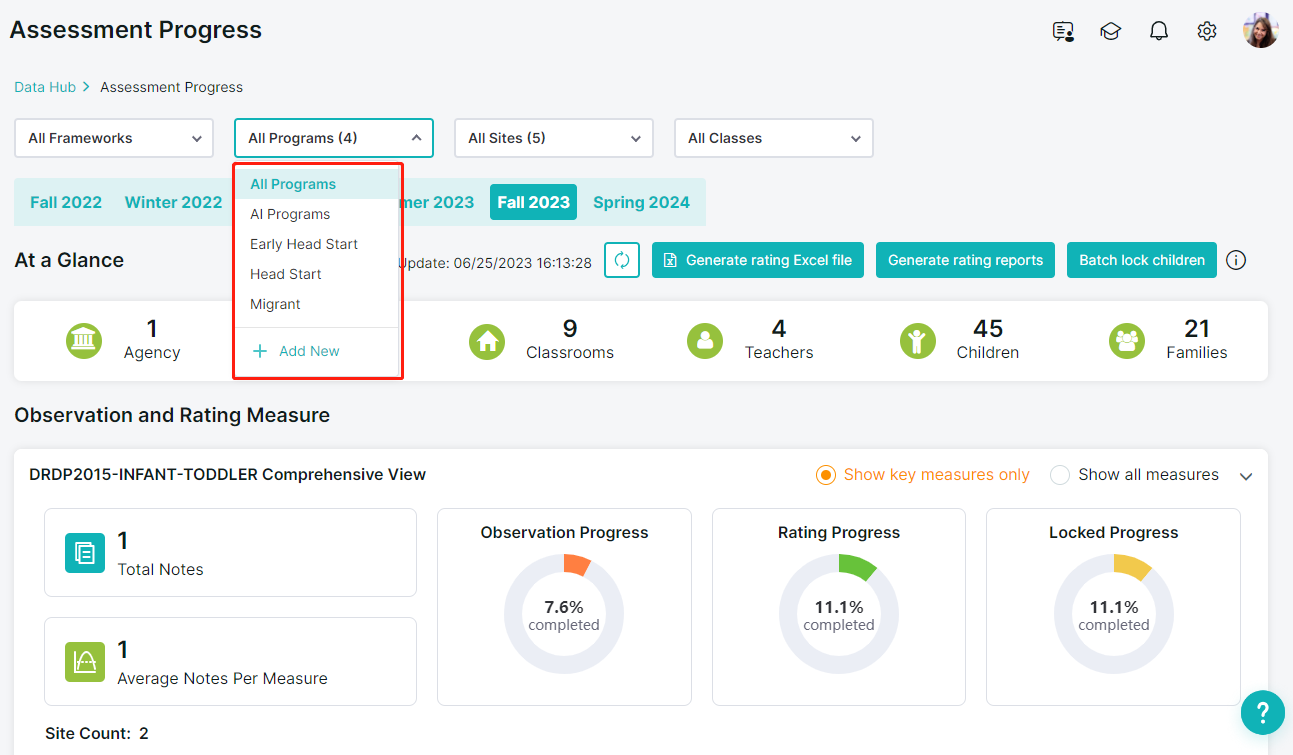Expand the All Frameworks dropdown
Image resolution: width=1293 pixels, height=755 pixels.
click(114, 138)
